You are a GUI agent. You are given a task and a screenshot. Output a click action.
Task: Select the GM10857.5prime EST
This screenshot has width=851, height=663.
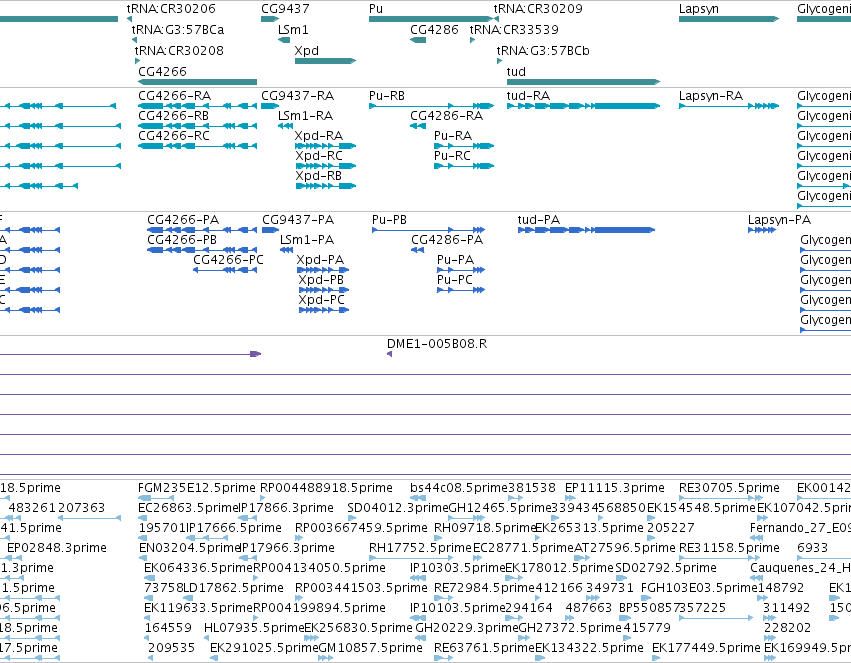(326, 658)
